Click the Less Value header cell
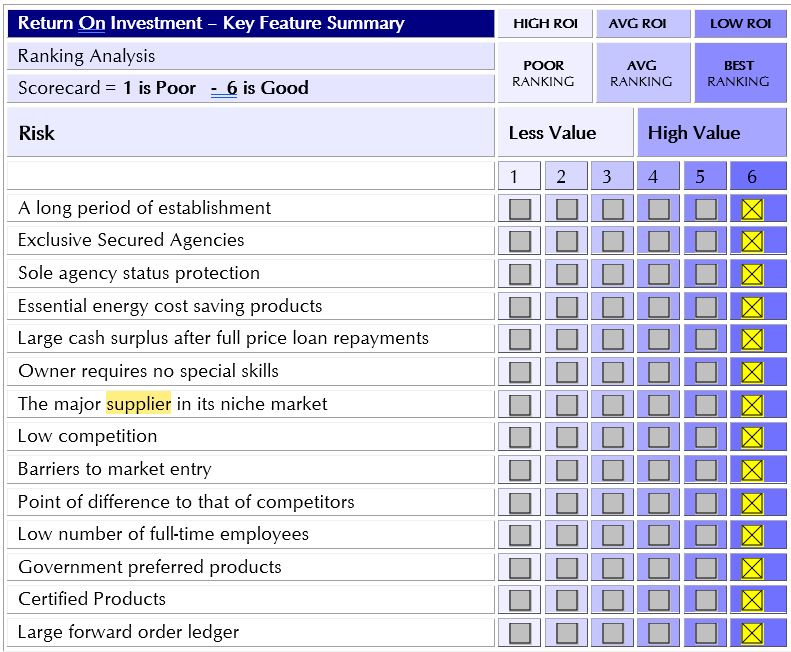Screen dimensions: 791x652 click(x=566, y=133)
